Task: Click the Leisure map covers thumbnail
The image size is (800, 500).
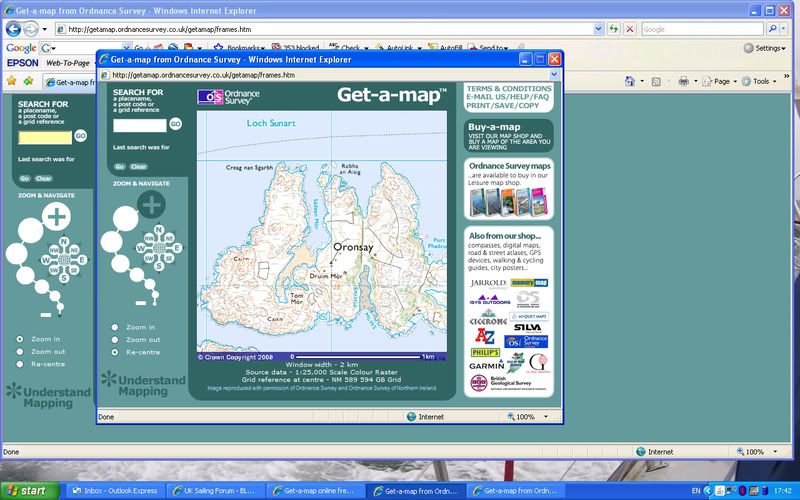Action: coord(508,202)
